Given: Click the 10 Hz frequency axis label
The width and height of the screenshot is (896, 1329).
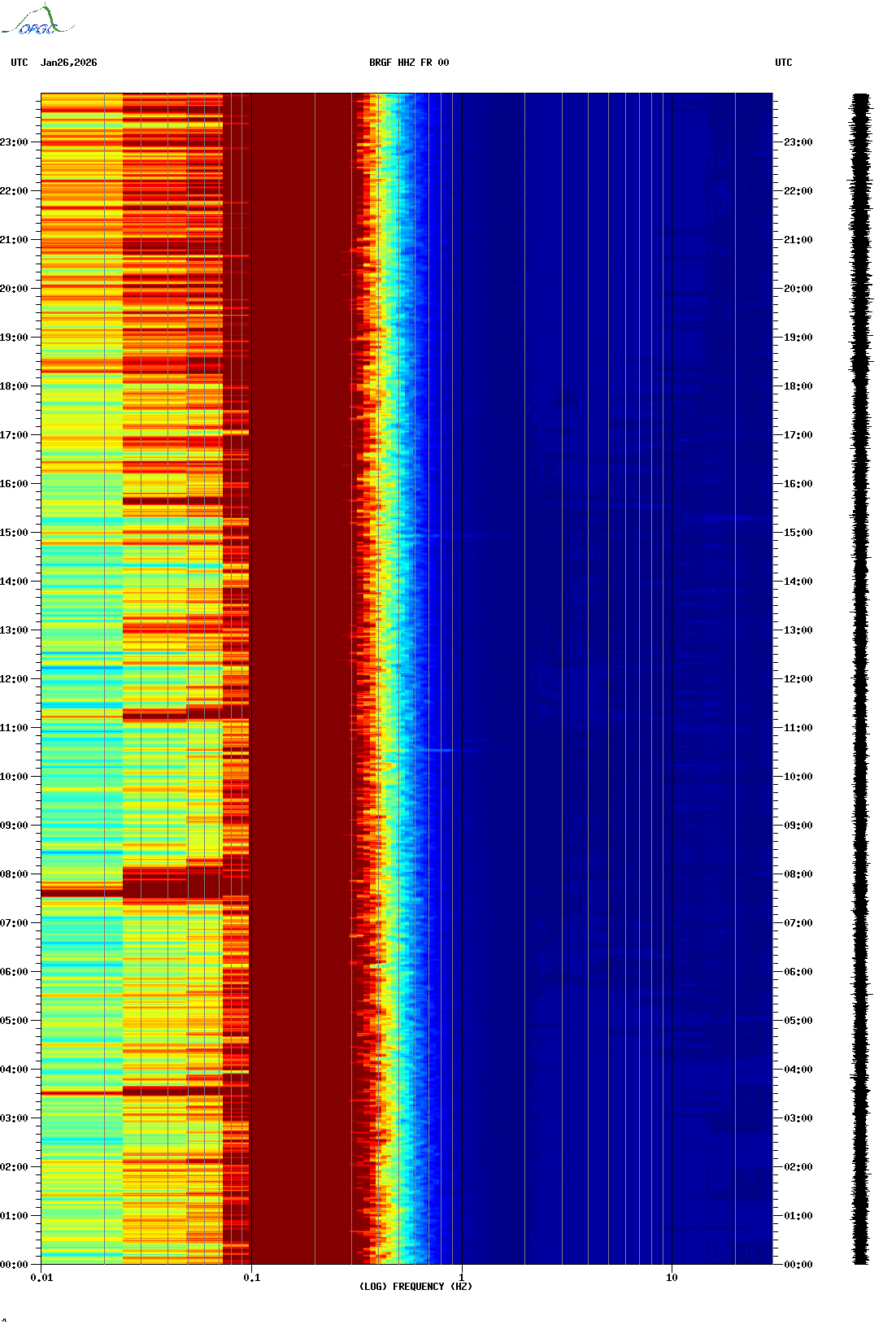Looking at the screenshot, I should pyautogui.click(x=672, y=1278).
